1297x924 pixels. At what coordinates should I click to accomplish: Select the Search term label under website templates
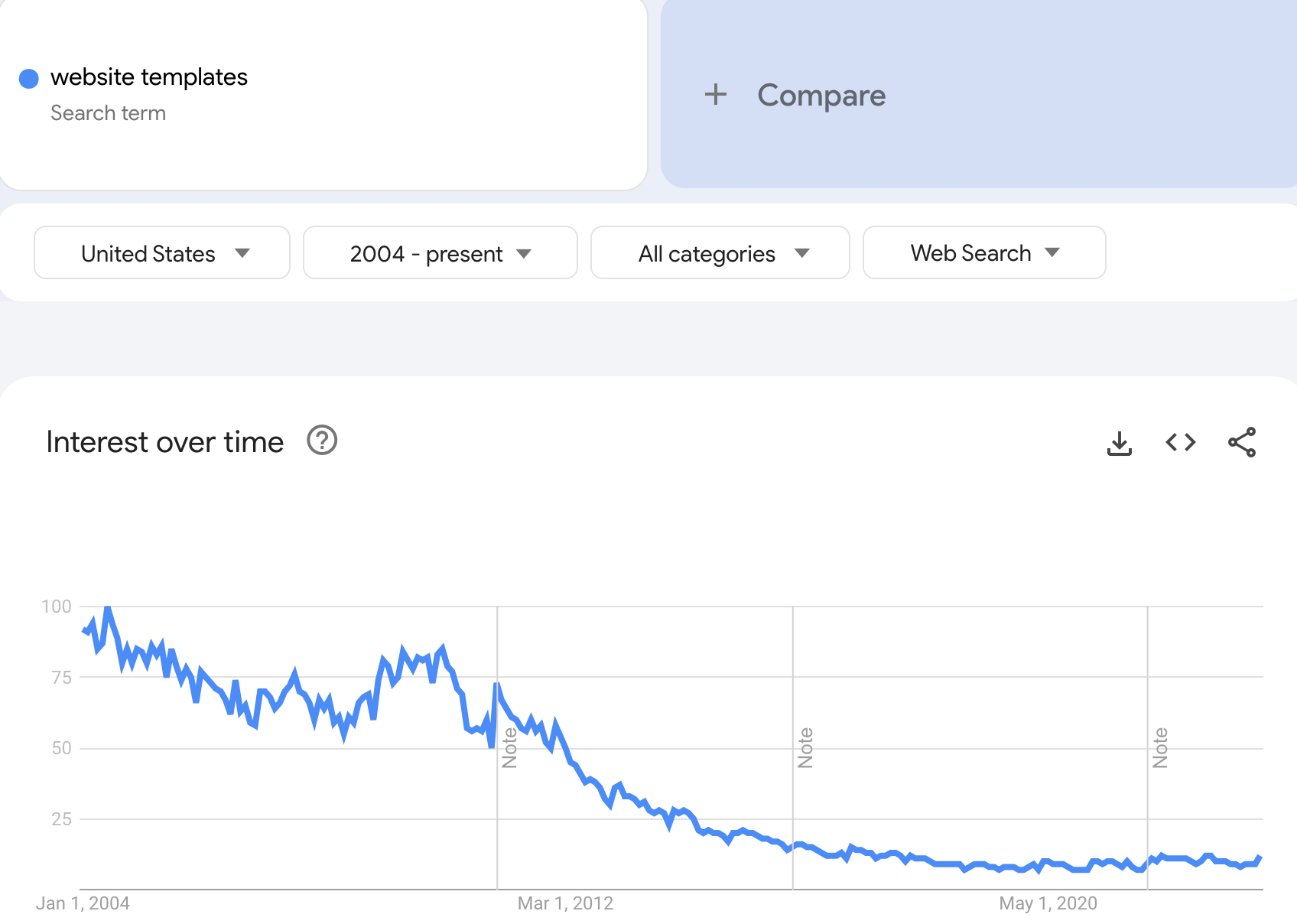pos(108,112)
